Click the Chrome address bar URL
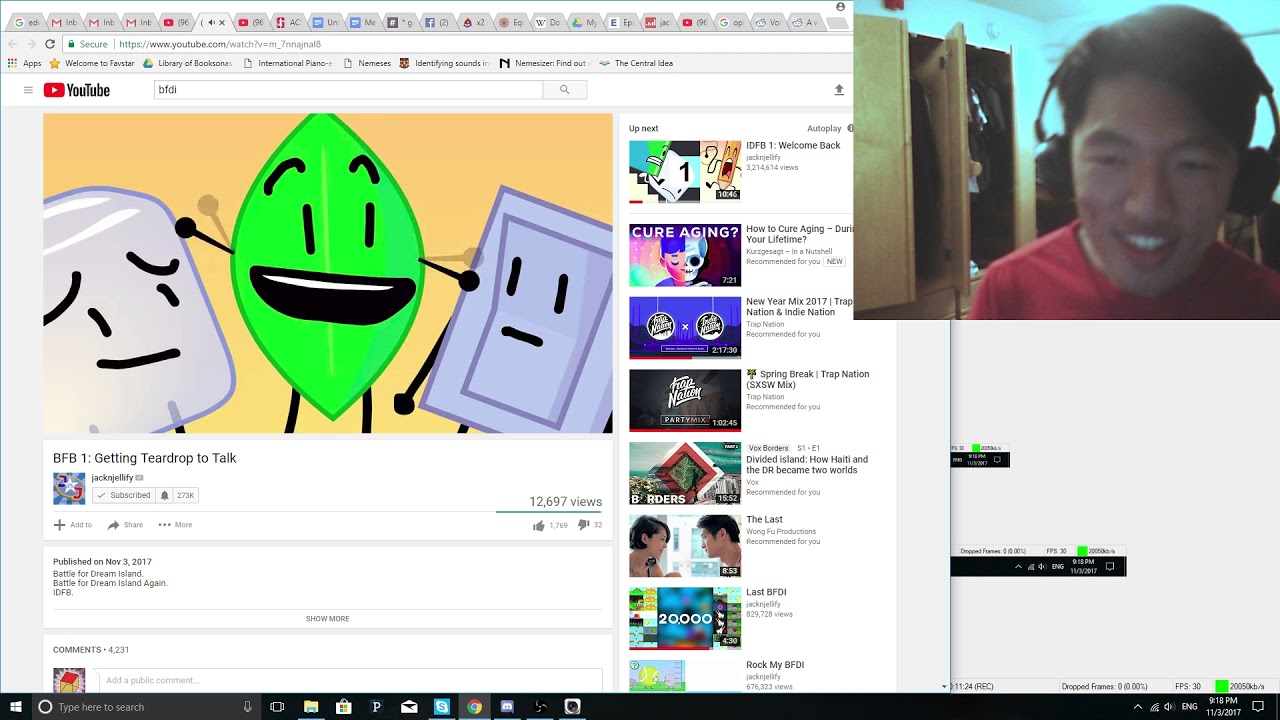 pyautogui.click(x=220, y=44)
